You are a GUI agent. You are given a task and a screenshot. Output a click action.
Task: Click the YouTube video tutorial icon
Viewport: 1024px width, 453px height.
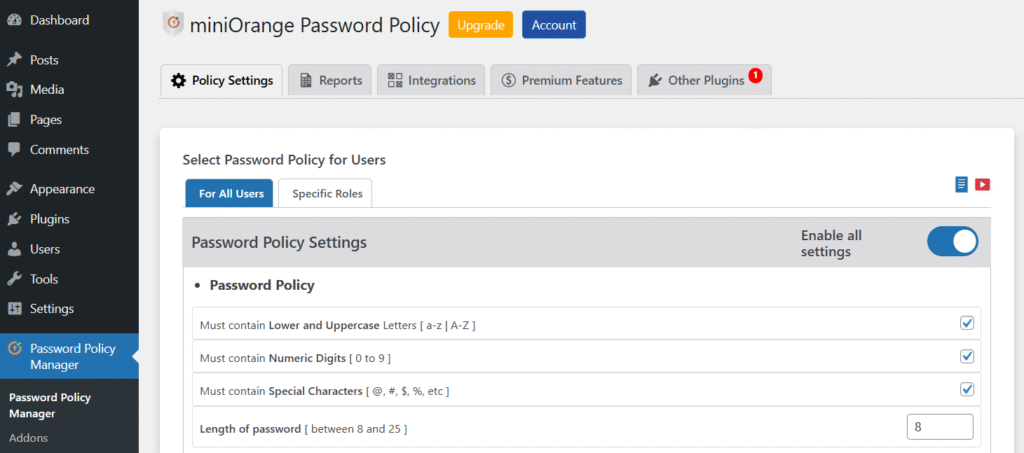tap(982, 184)
